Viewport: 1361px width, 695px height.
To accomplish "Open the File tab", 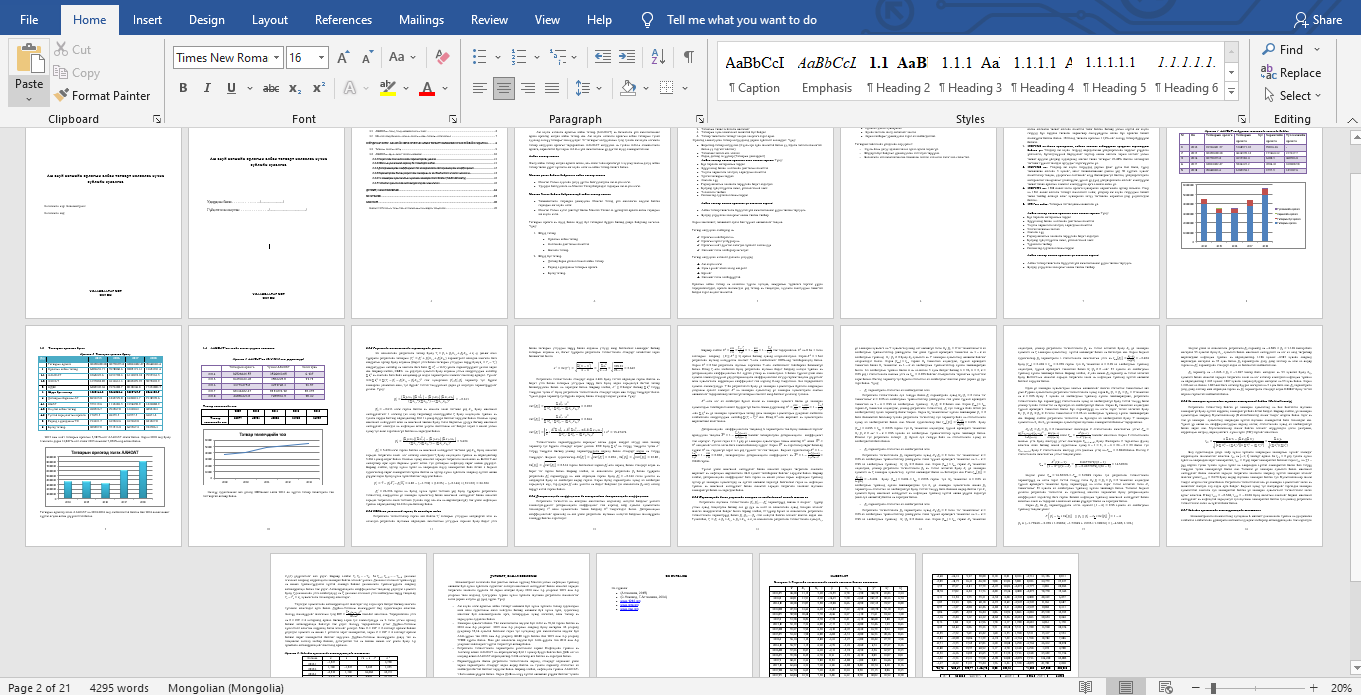I will coord(29,19).
